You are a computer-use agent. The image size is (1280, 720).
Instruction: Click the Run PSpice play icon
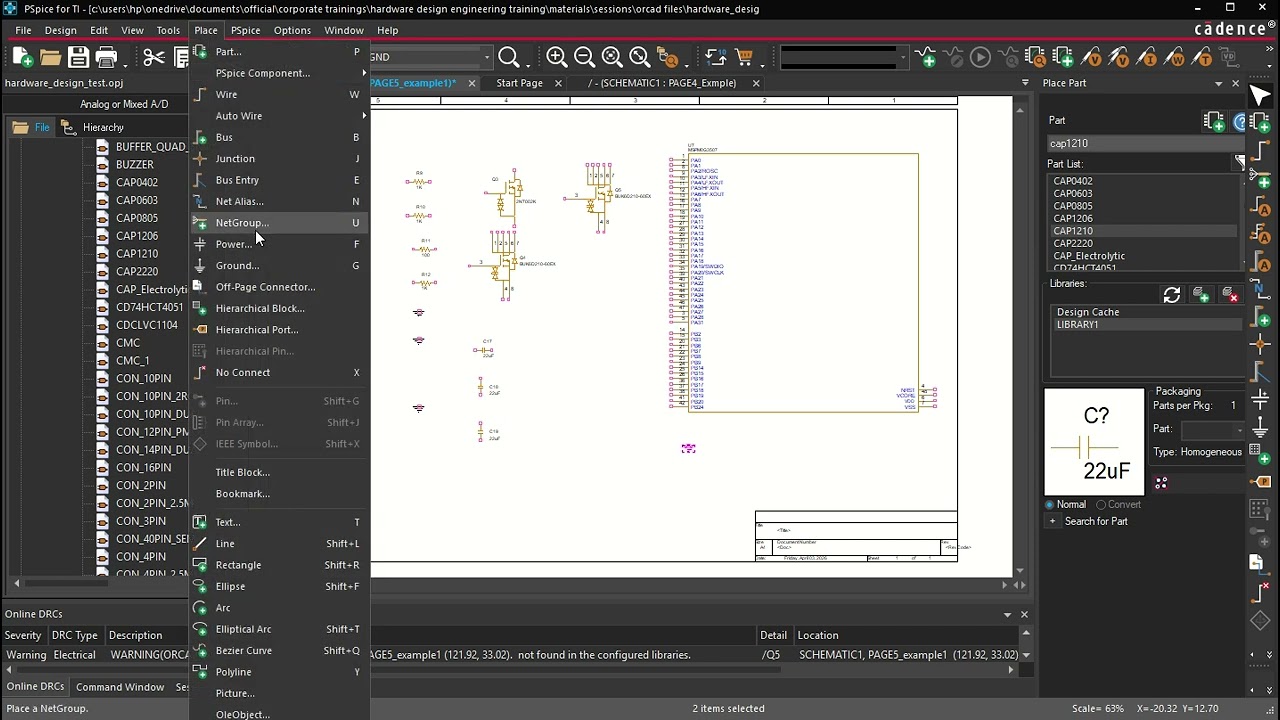980,58
